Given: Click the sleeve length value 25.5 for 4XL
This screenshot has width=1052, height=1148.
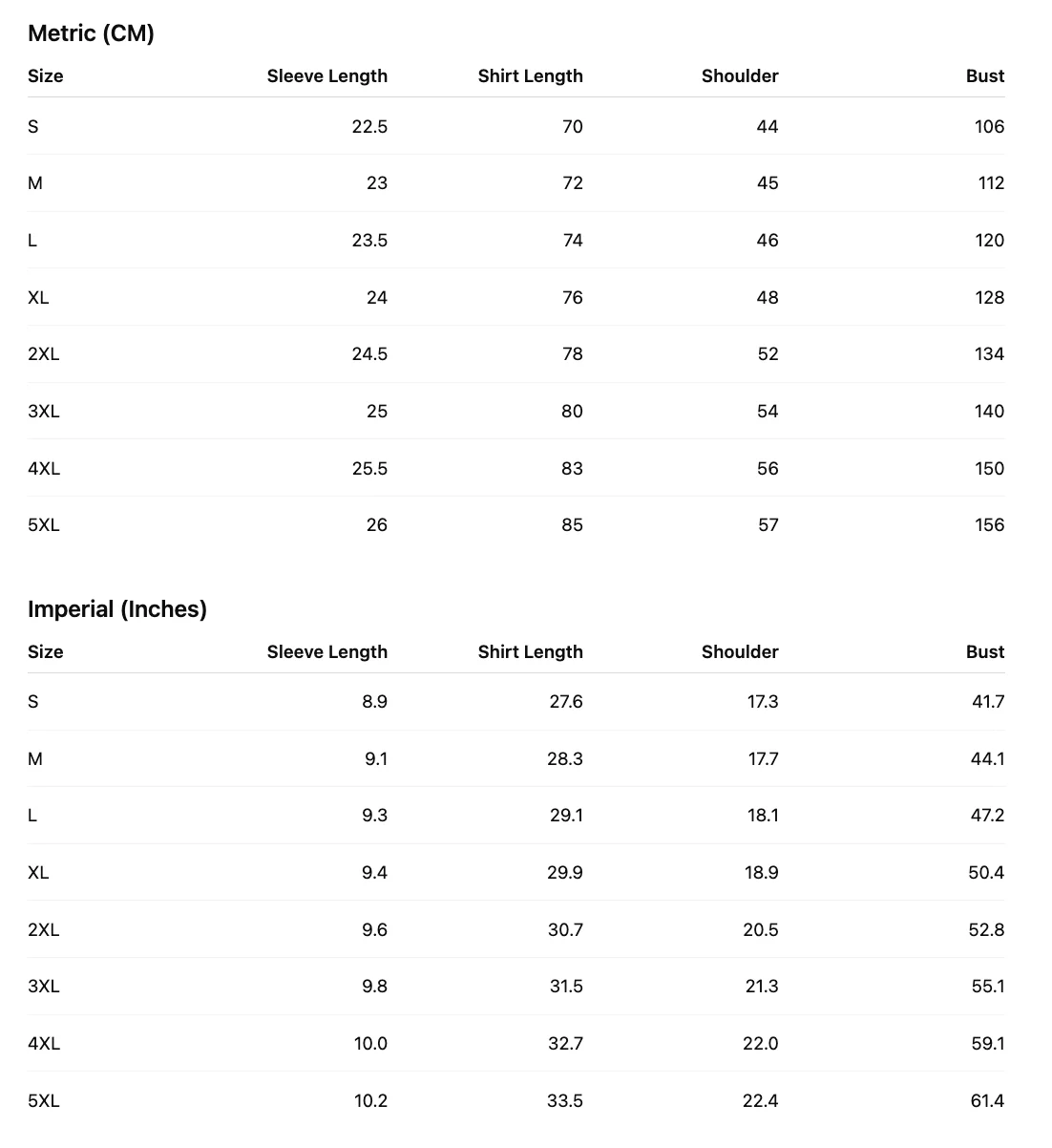Looking at the screenshot, I should click(x=369, y=469).
